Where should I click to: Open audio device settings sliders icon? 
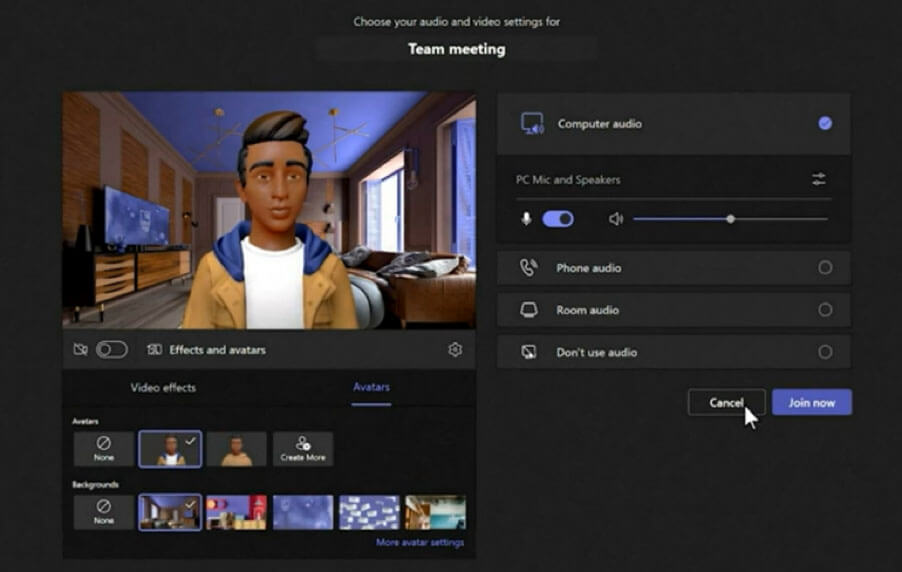point(819,180)
